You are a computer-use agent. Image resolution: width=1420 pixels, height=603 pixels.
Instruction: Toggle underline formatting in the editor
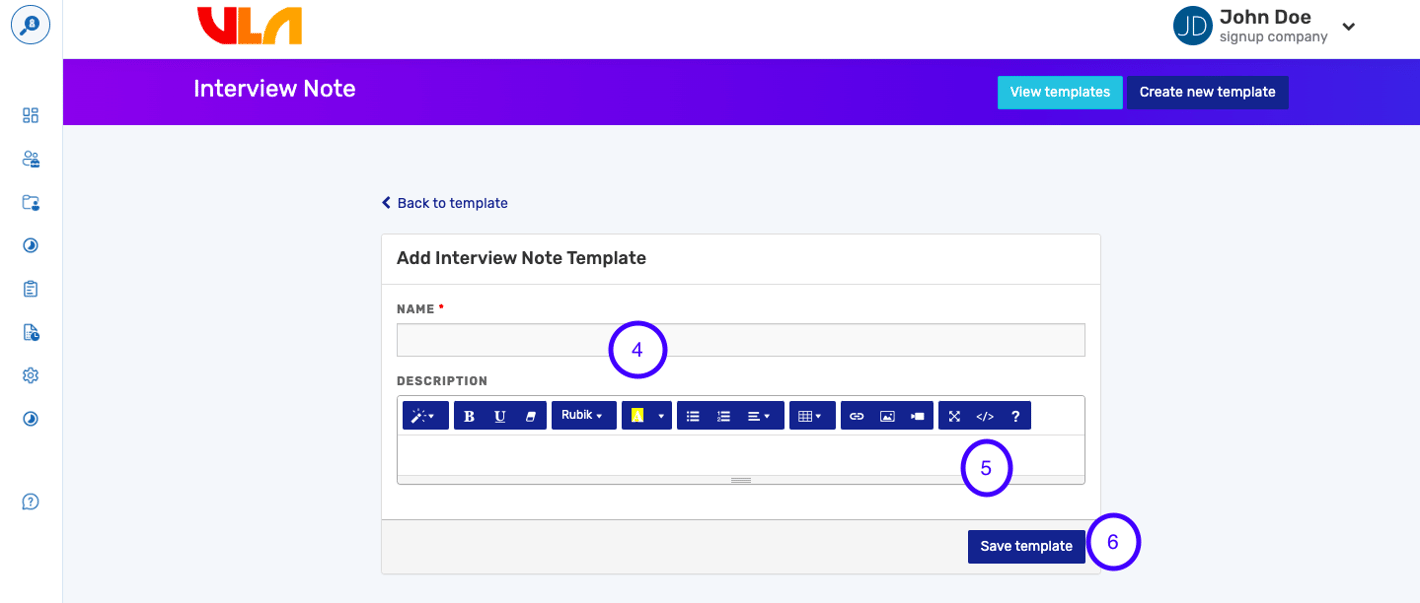(x=500, y=416)
